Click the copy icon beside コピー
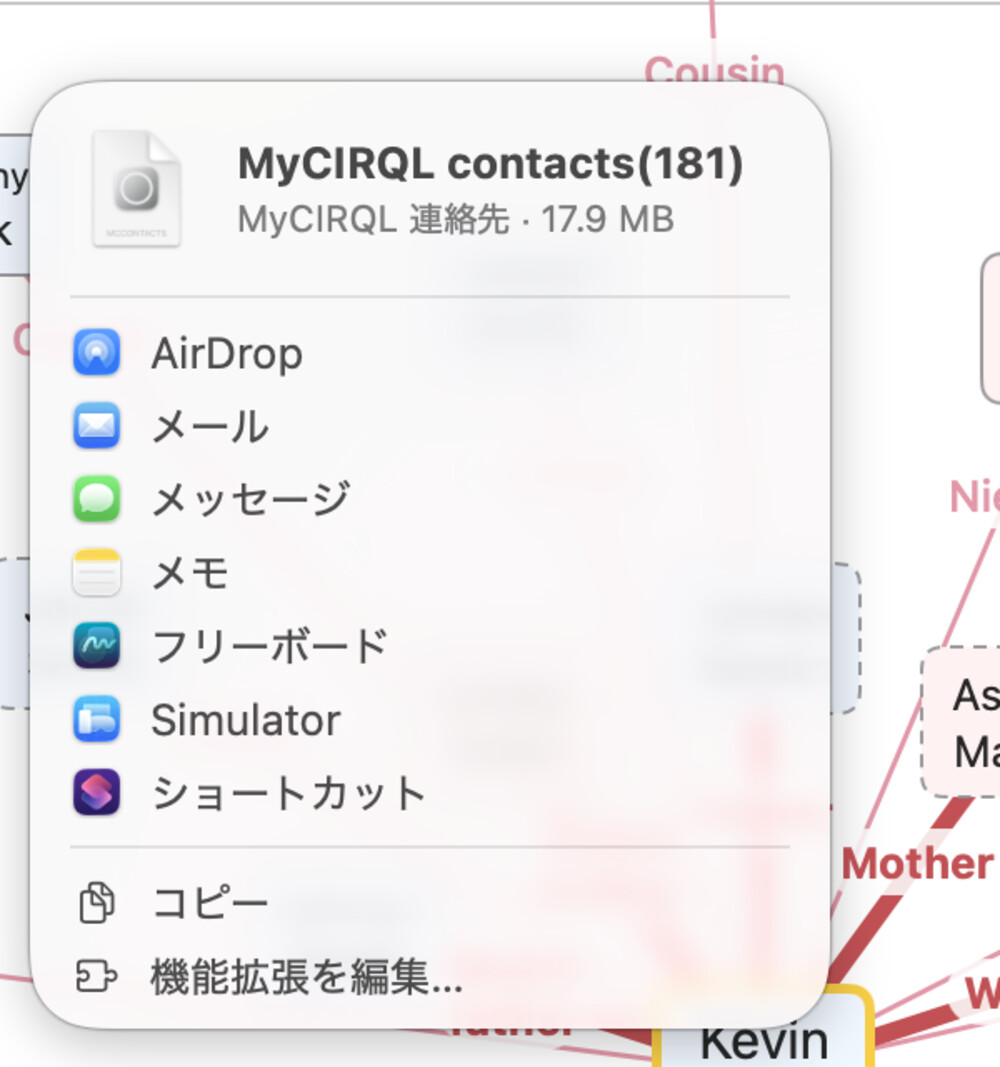 tap(97, 903)
